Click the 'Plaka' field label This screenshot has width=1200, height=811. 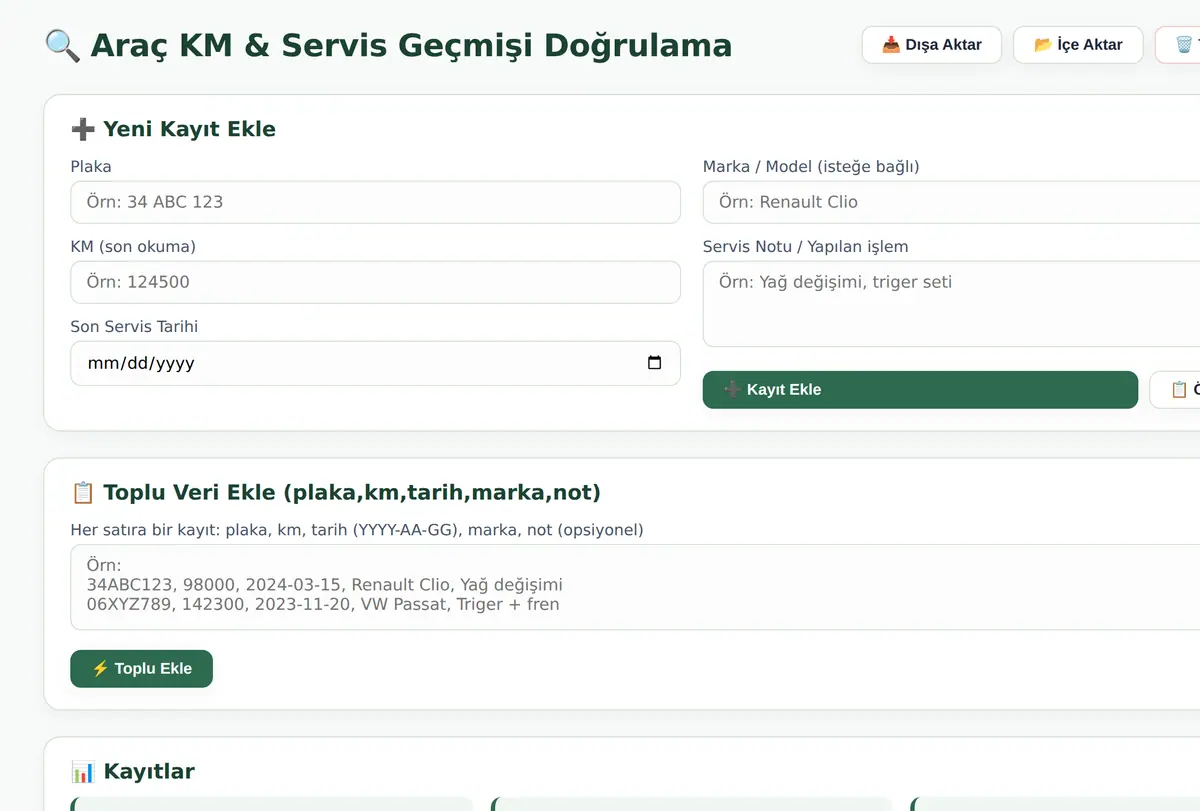click(x=91, y=166)
